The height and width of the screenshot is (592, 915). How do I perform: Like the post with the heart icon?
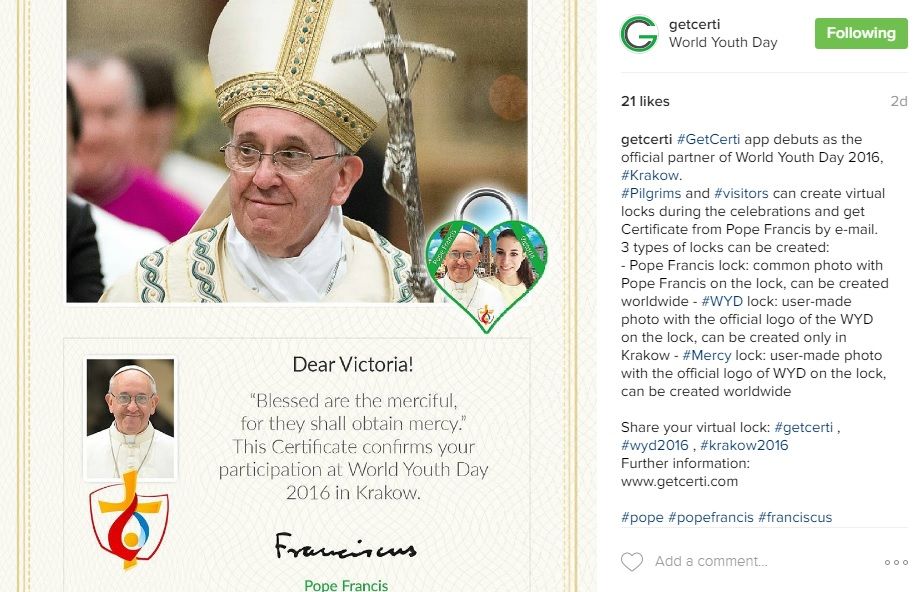tap(631, 562)
